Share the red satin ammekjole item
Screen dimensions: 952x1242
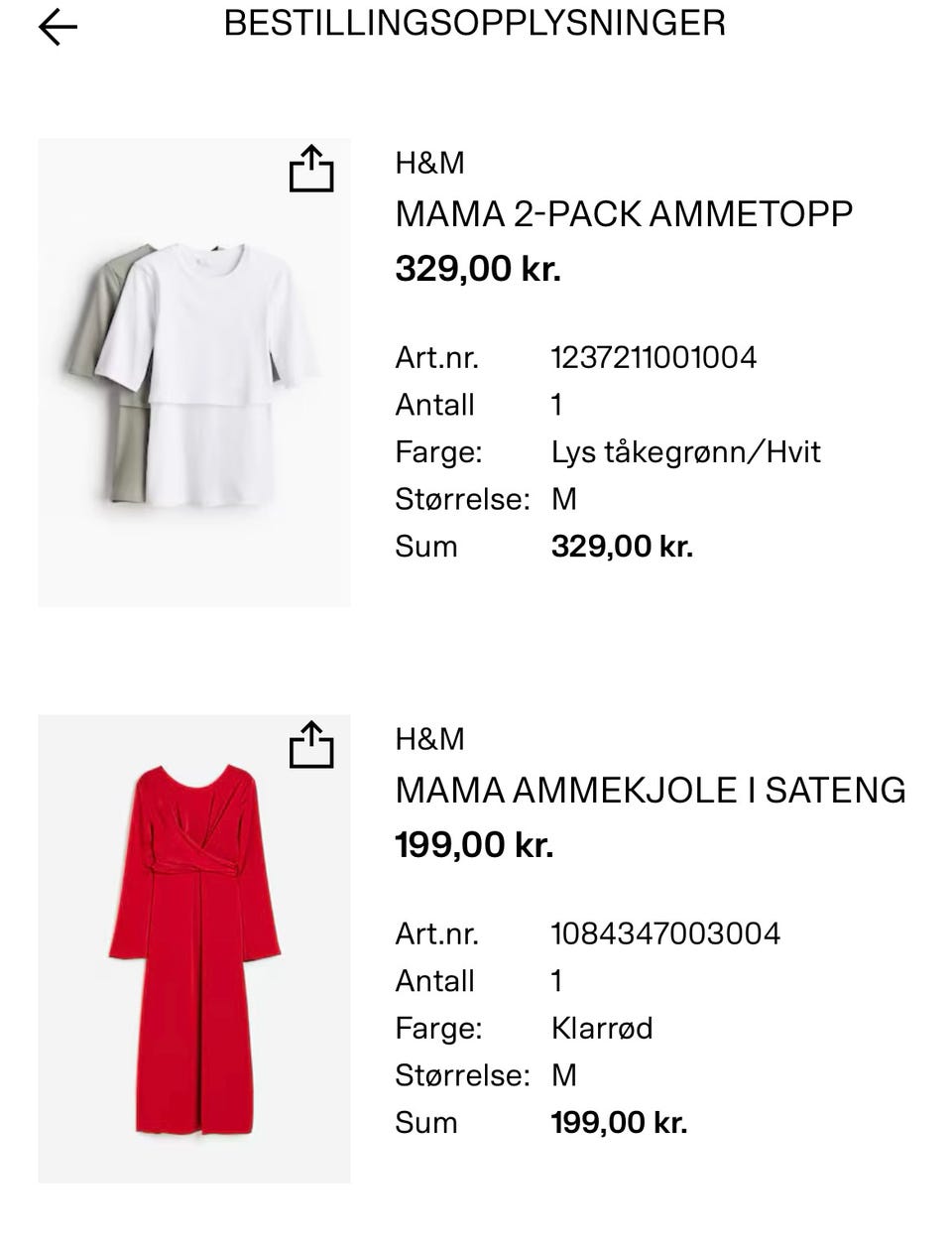pyautogui.click(x=311, y=745)
